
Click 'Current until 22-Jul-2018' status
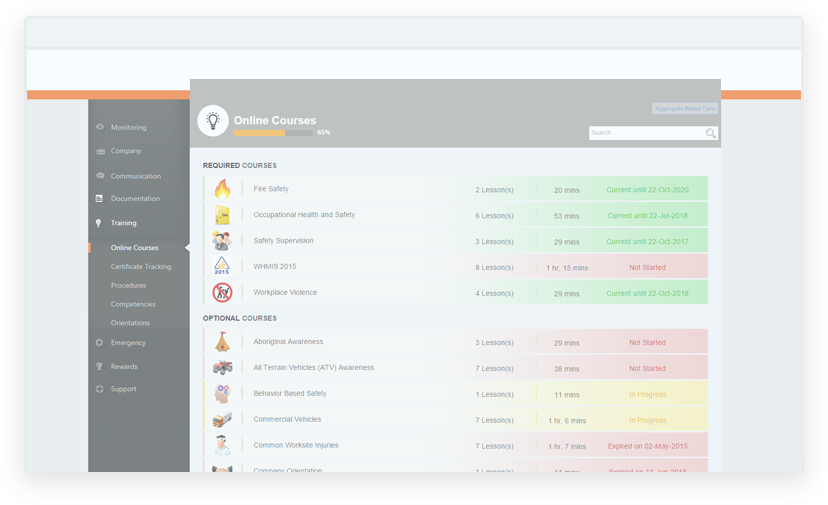[x=647, y=216]
